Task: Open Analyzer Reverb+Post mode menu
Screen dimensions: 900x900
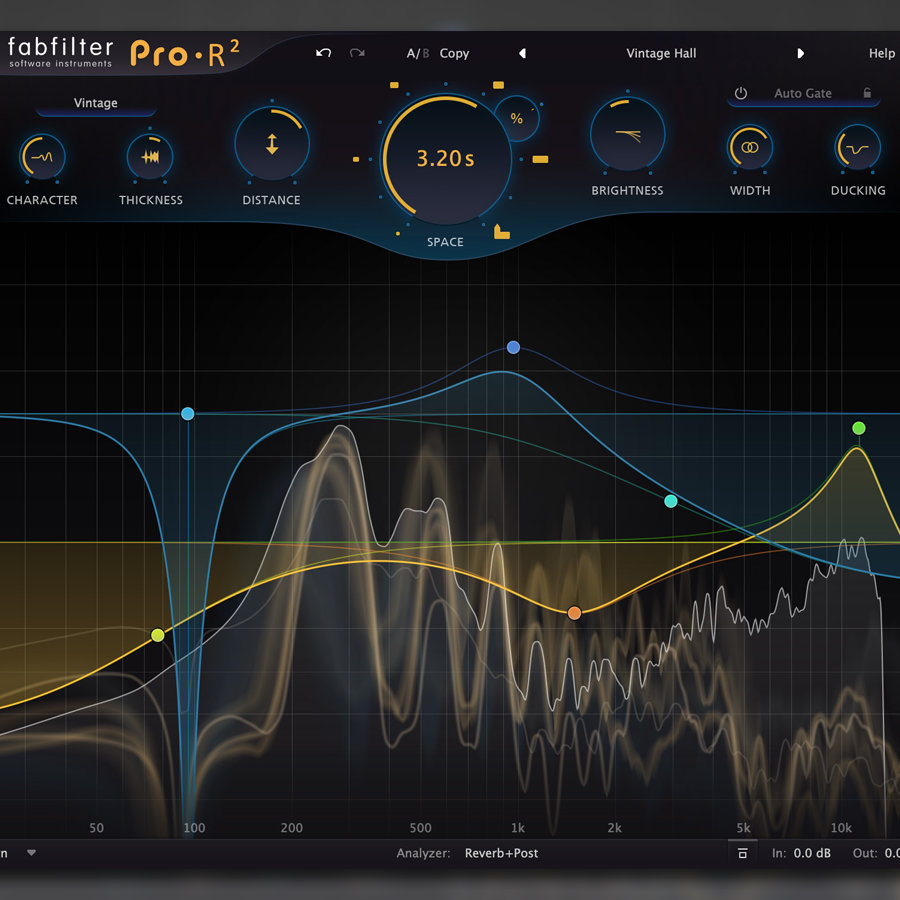Action: [x=501, y=854]
